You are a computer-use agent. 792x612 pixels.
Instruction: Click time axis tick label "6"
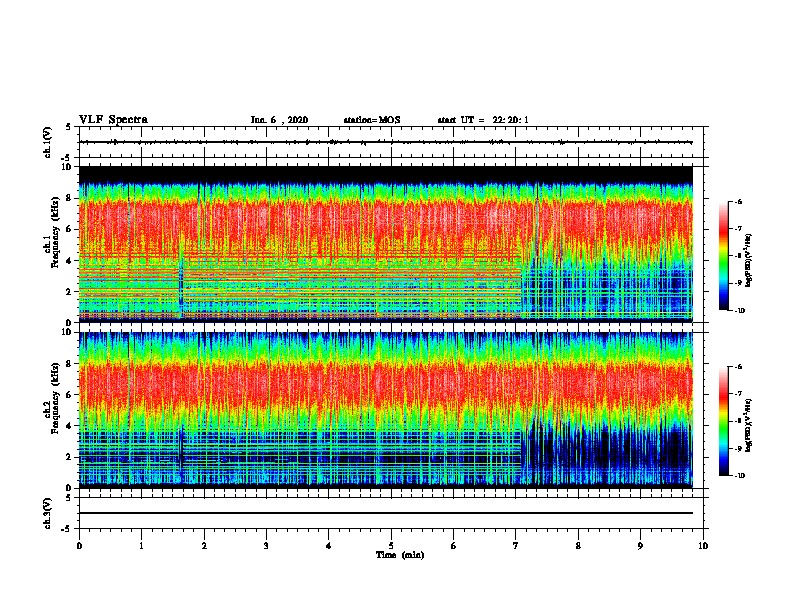[x=454, y=546]
